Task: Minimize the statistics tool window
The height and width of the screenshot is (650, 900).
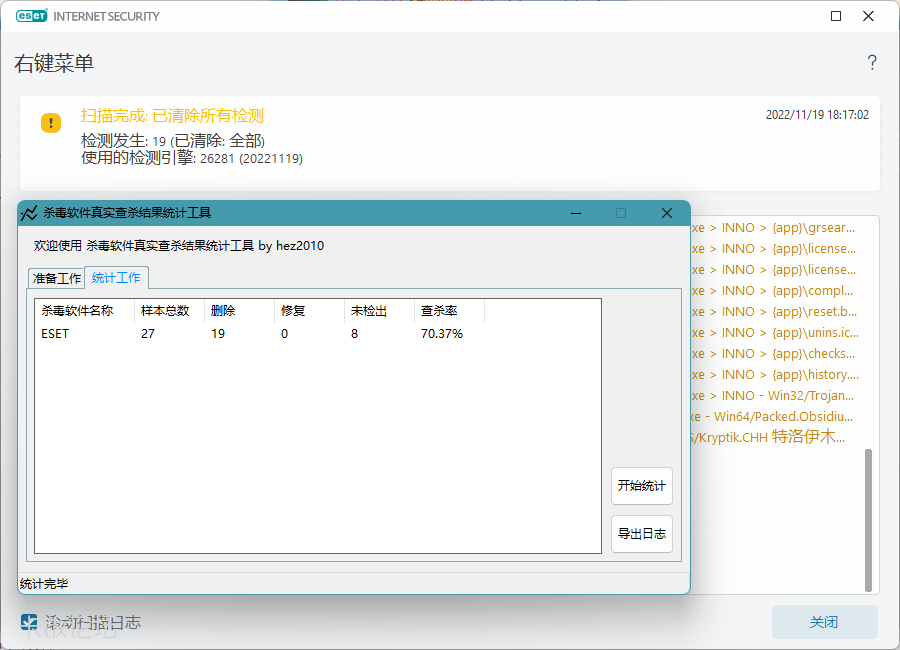Action: tap(576, 213)
